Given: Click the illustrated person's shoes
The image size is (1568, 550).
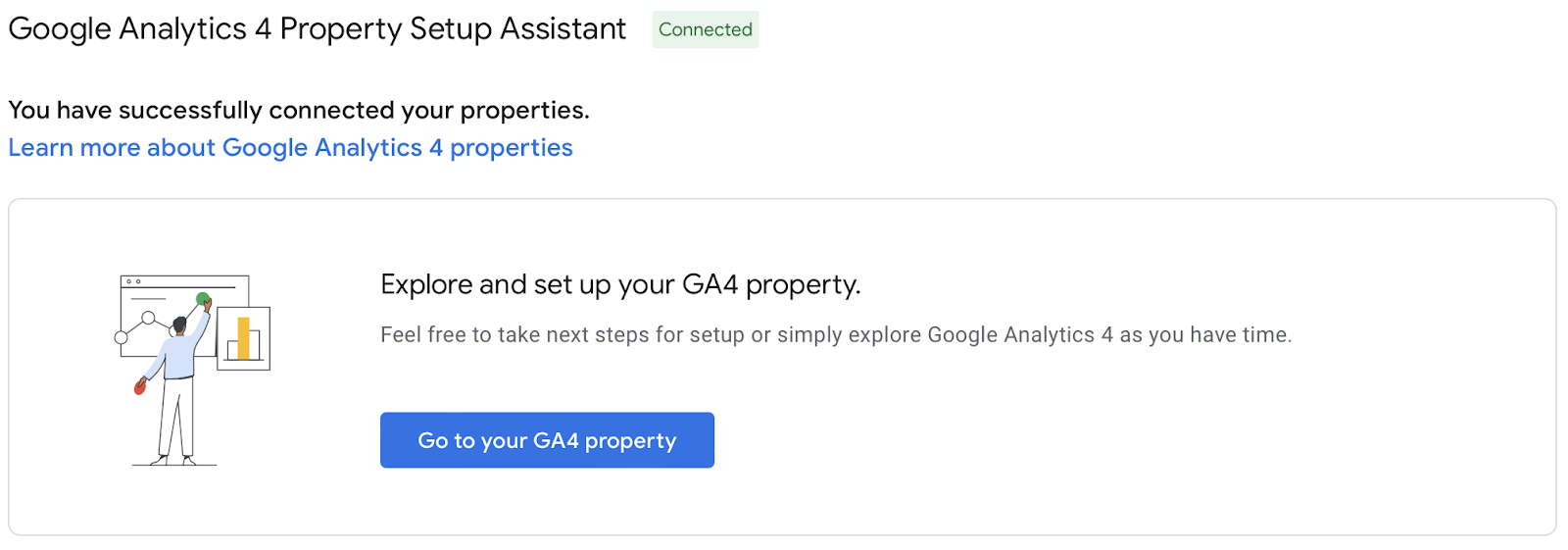Looking at the screenshot, I should (161, 458).
